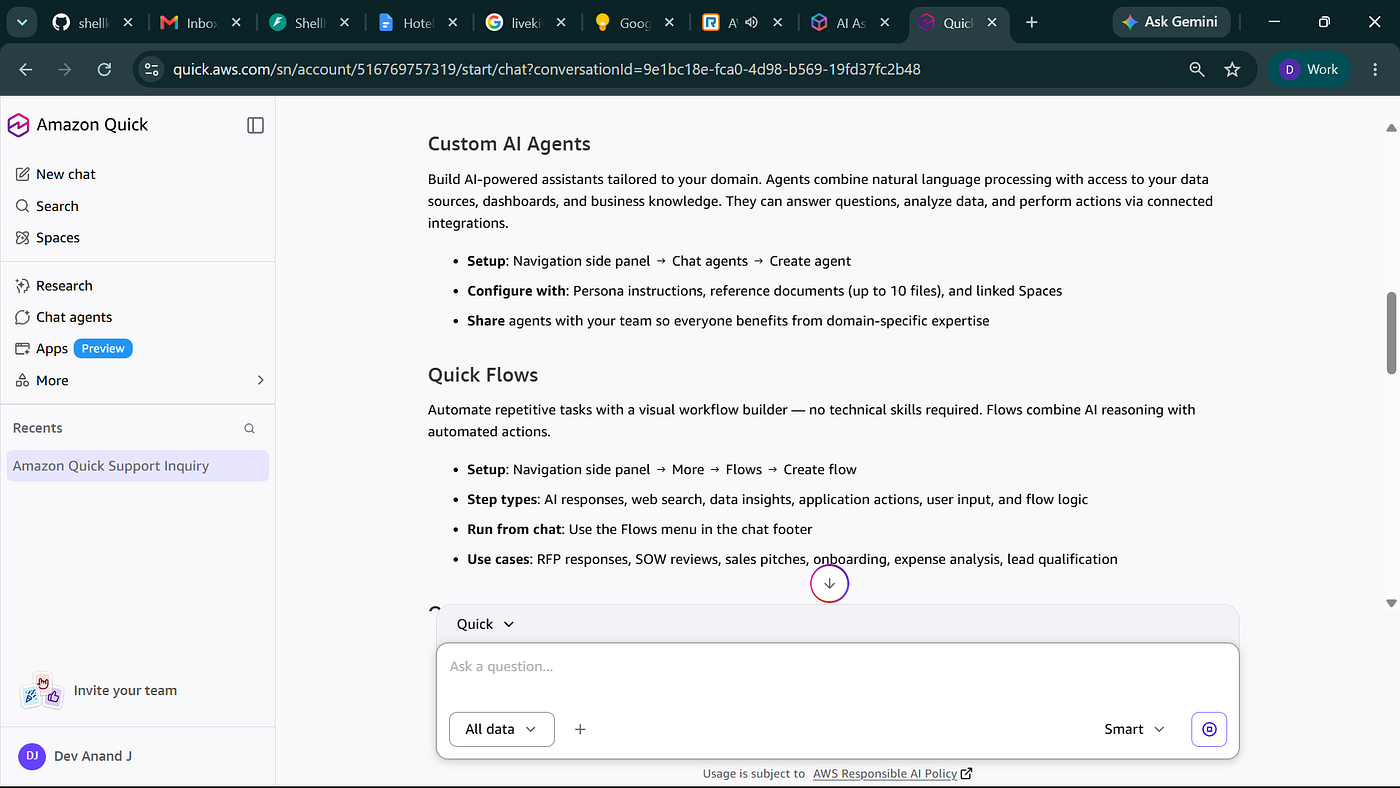Open AWS Responsible AI Policy link
This screenshot has height=788, width=1400.
(x=893, y=773)
